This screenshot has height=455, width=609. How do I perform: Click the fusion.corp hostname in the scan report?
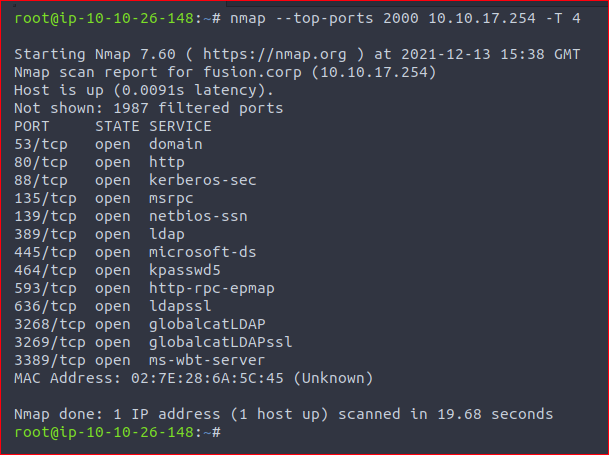[252, 73]
